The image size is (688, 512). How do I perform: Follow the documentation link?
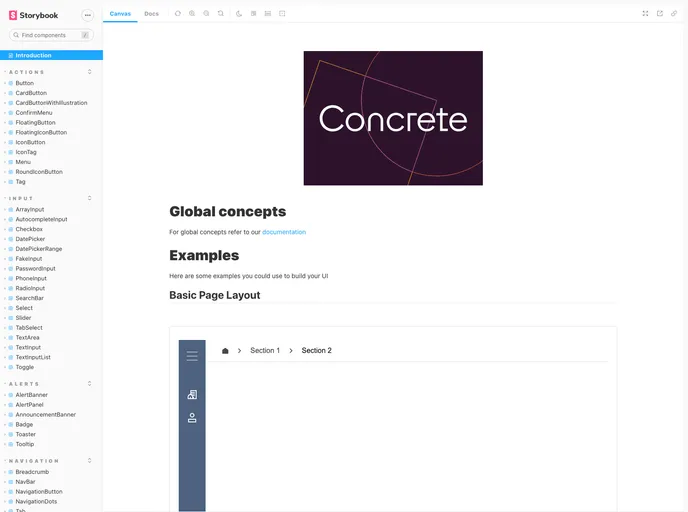(284, 232)
